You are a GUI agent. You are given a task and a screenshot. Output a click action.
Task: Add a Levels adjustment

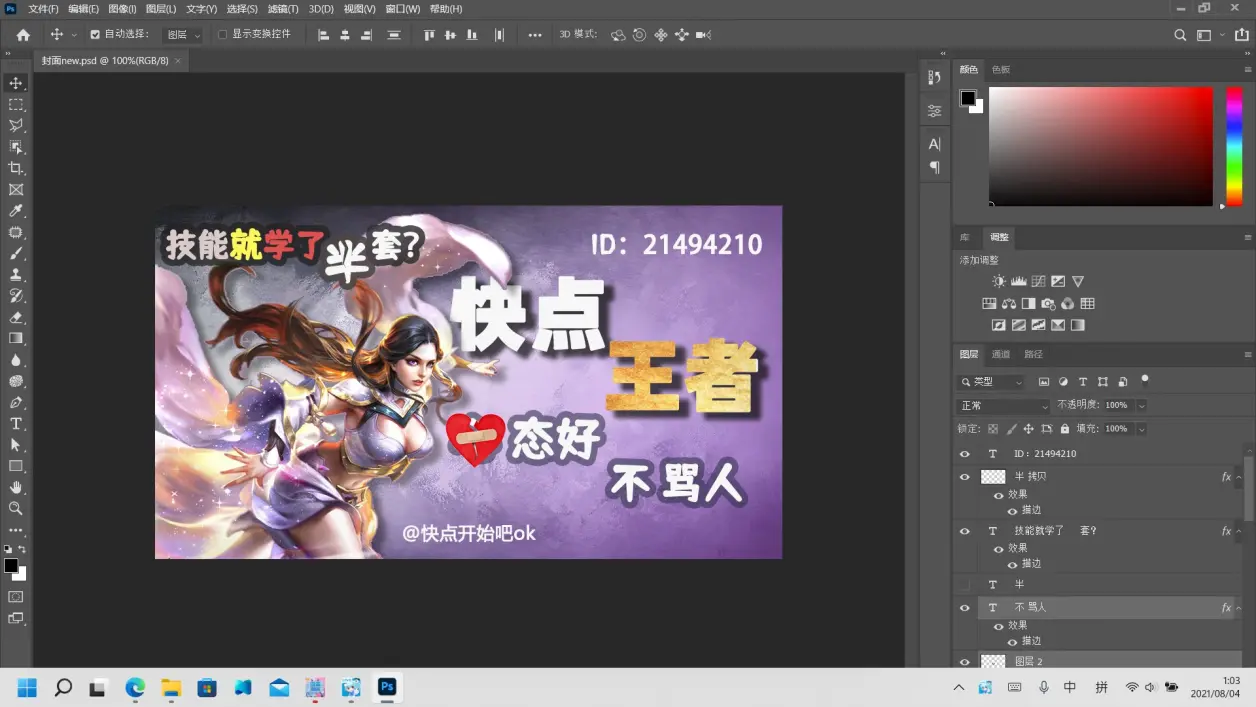click(1019, 282)
